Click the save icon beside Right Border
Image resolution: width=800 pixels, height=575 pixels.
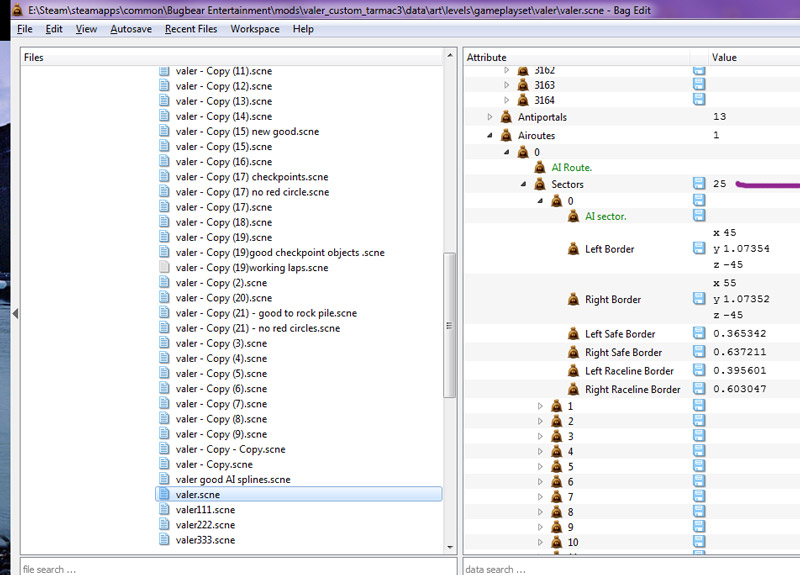699,298
